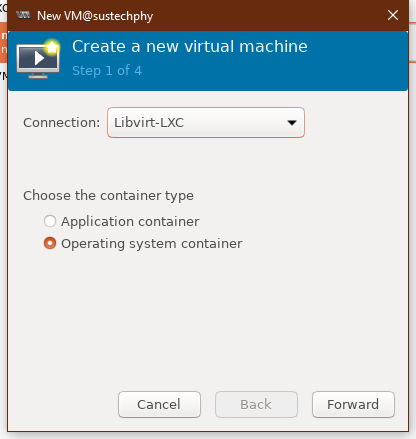This screenshot has width=416, height=439.
Task: Click the "Step 1 of 4" indicator text
Action: click(x=107, y=71)
